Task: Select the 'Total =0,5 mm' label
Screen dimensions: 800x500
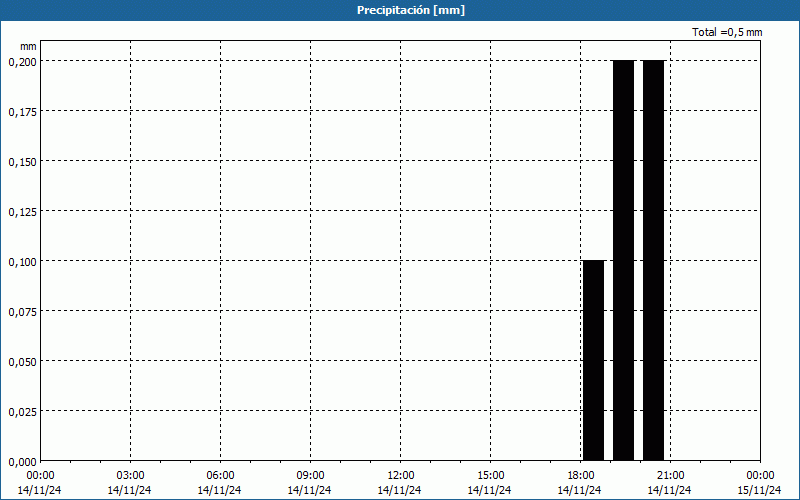Action: 727,32
